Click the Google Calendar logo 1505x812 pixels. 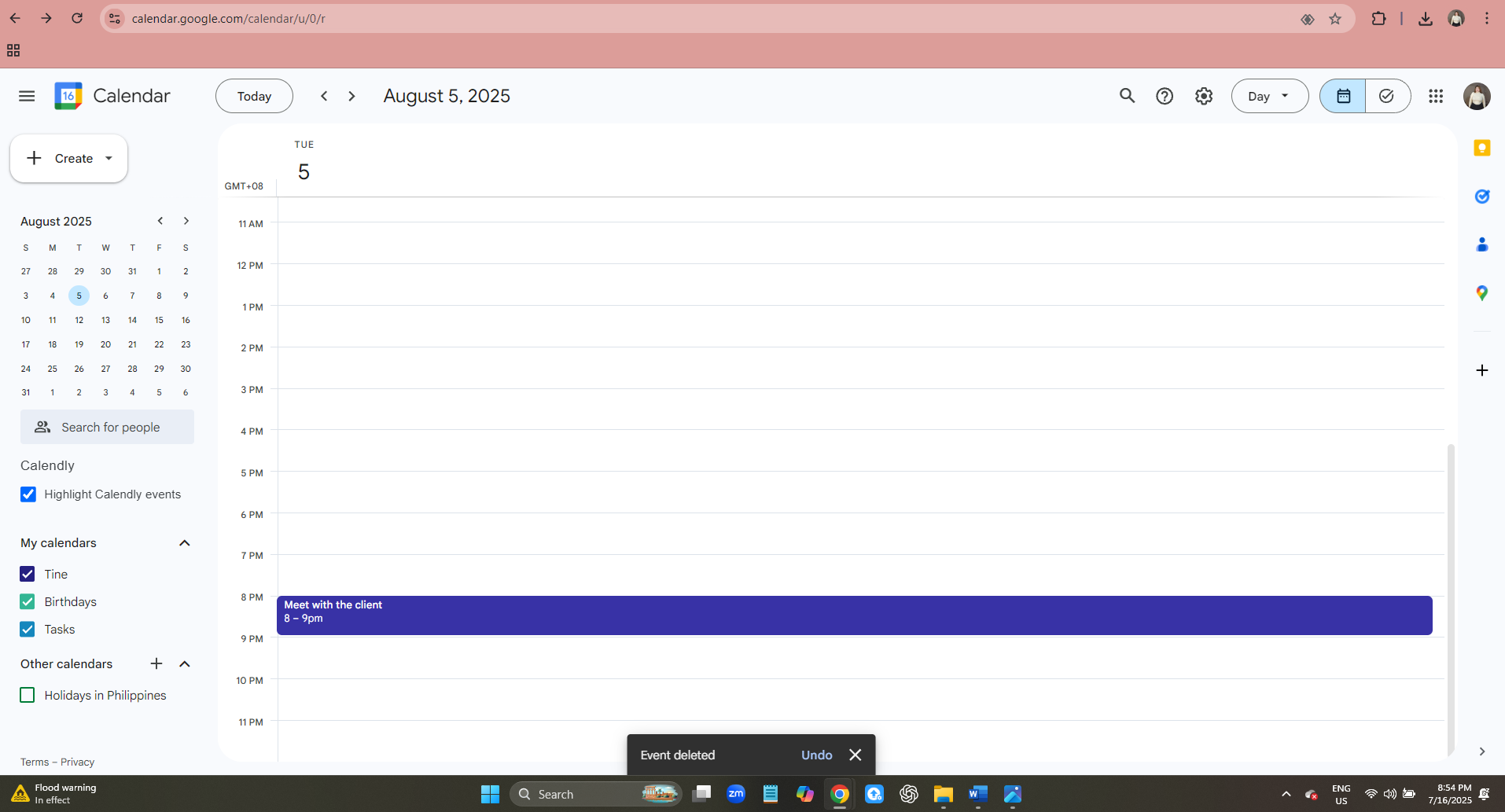coord(68,96)
